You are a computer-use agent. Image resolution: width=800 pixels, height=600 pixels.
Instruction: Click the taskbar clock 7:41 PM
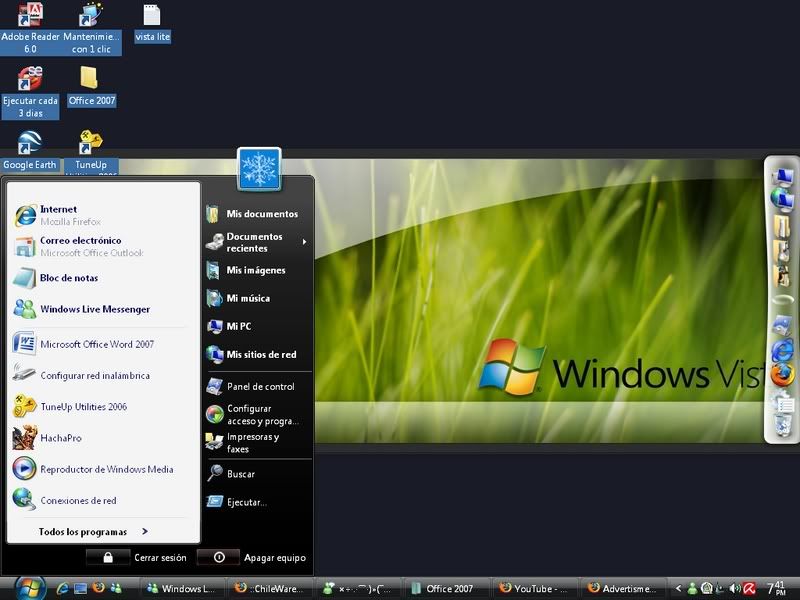click(777, 588)
